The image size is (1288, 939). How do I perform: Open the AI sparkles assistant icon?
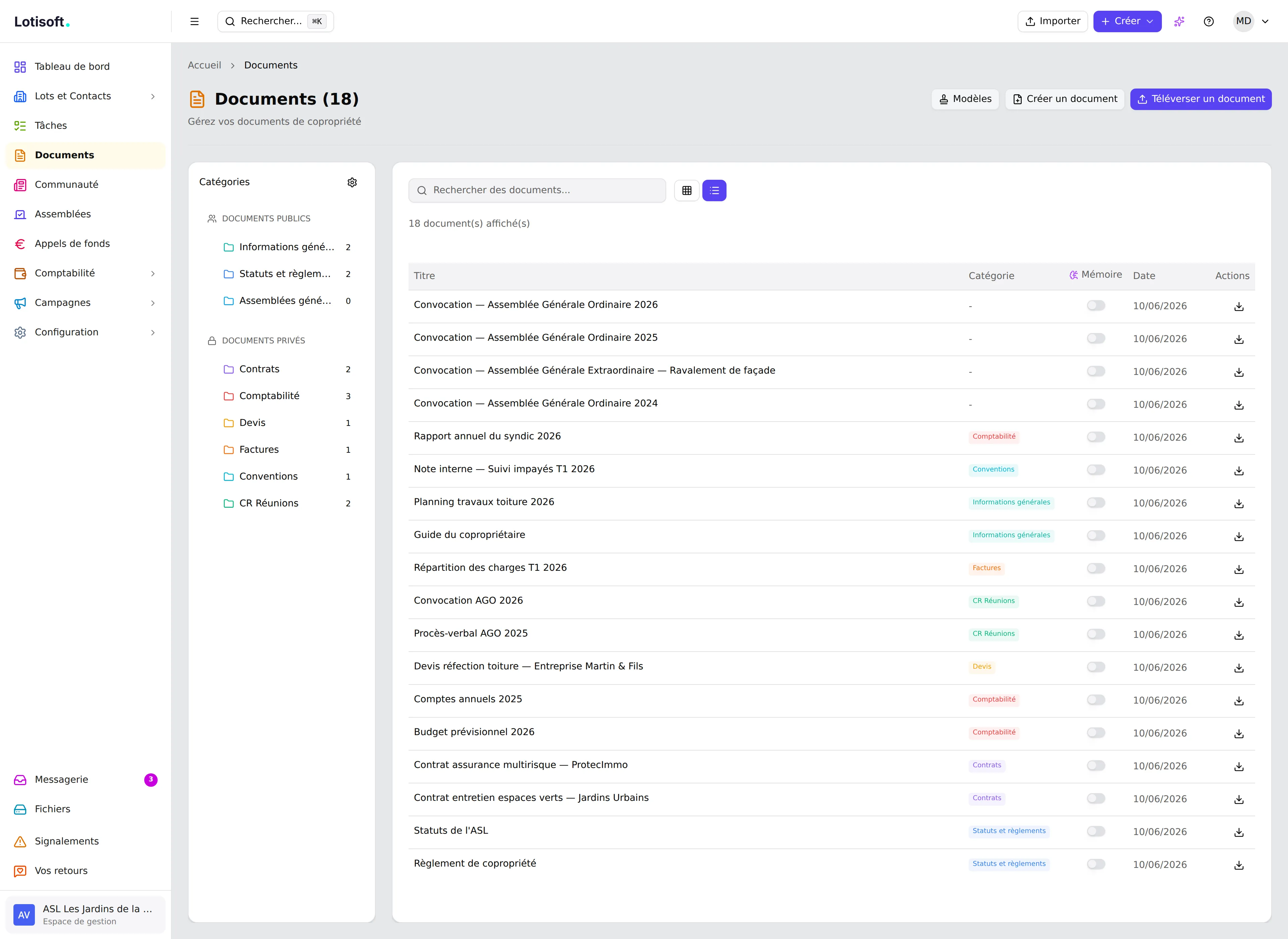coord(1179,21)
